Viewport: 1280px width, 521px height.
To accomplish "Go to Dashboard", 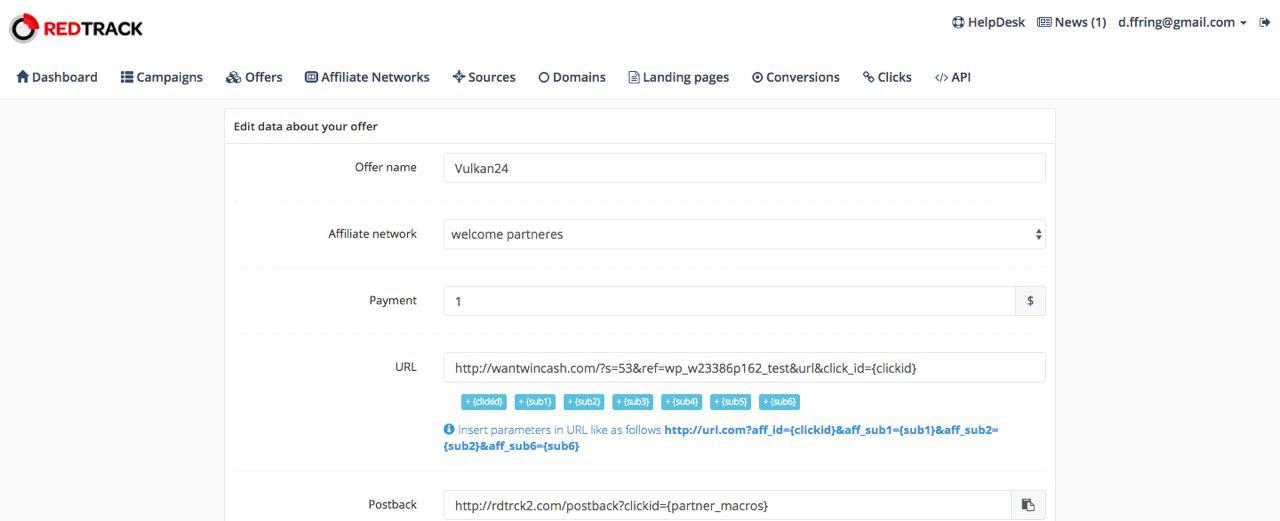I will (x=57, y=77).
